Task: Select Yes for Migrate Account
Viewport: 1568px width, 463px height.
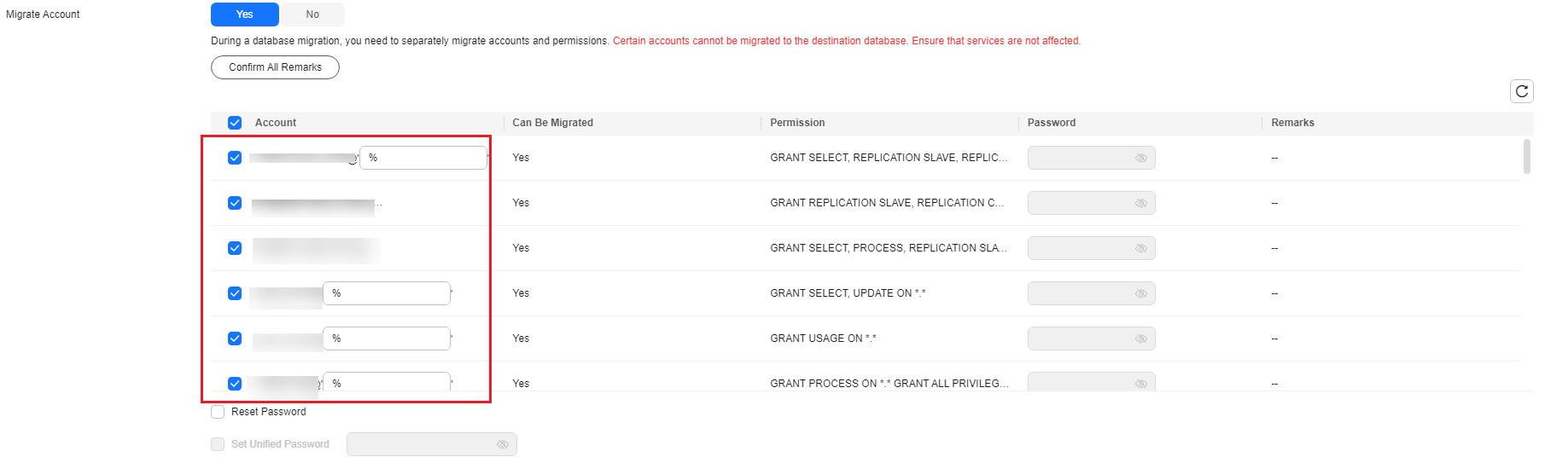Action: [x=245, y=14]
